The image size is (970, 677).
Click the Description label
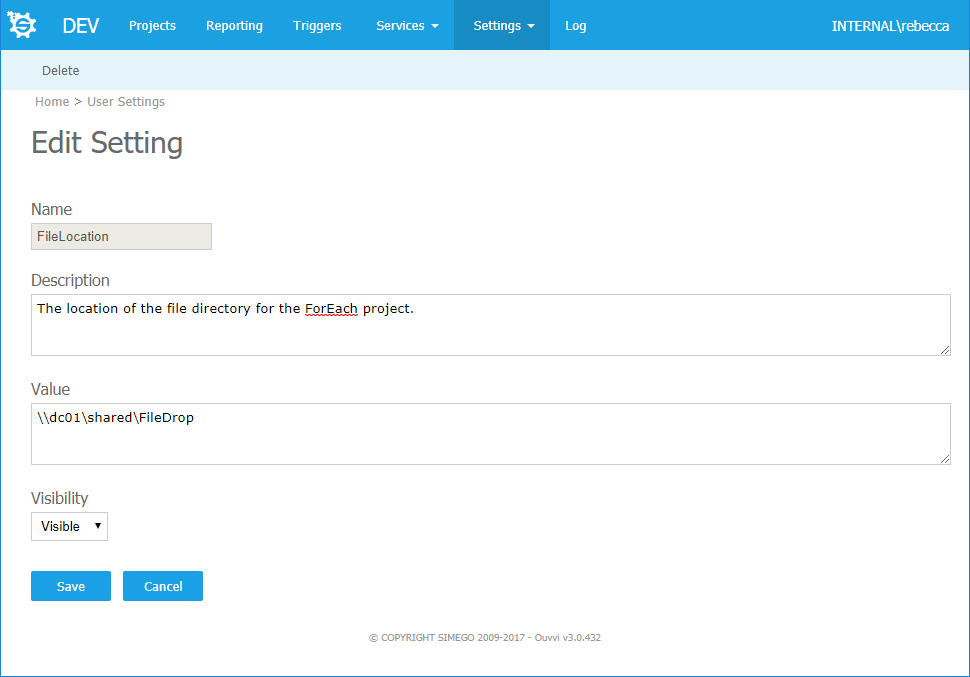(70, 280)
